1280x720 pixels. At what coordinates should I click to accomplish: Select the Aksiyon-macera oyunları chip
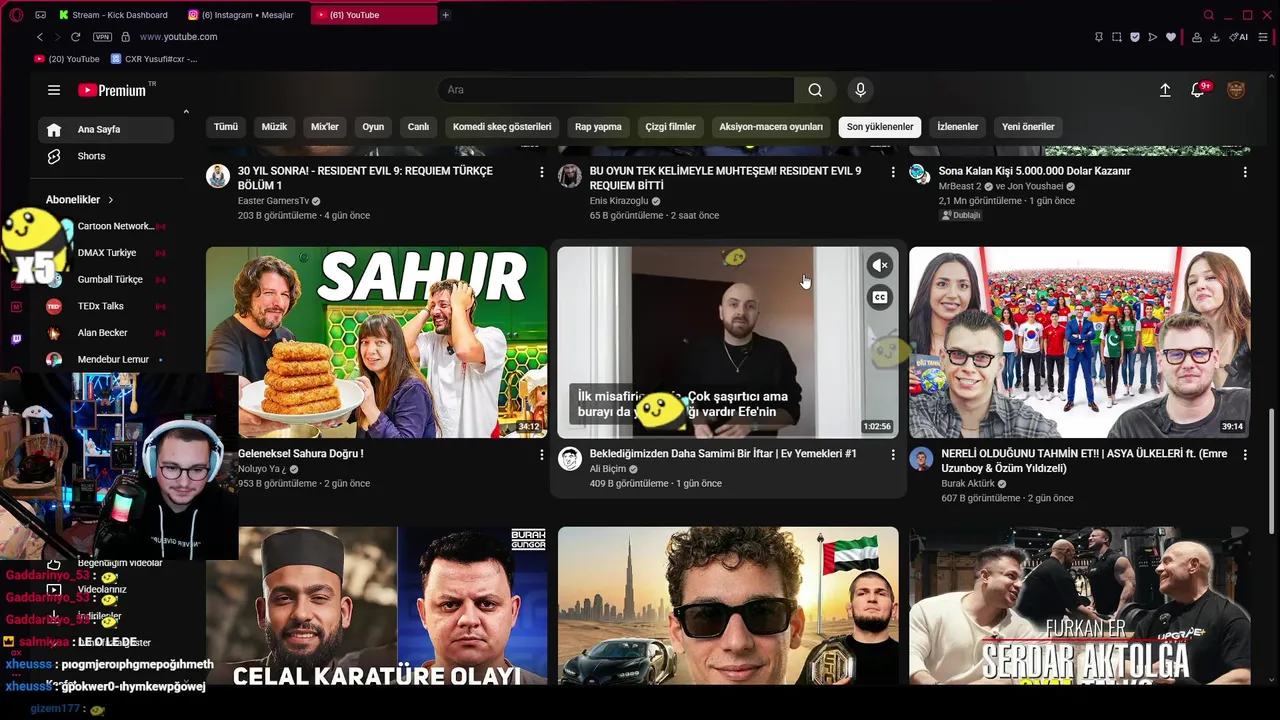(x=771, y=127)
